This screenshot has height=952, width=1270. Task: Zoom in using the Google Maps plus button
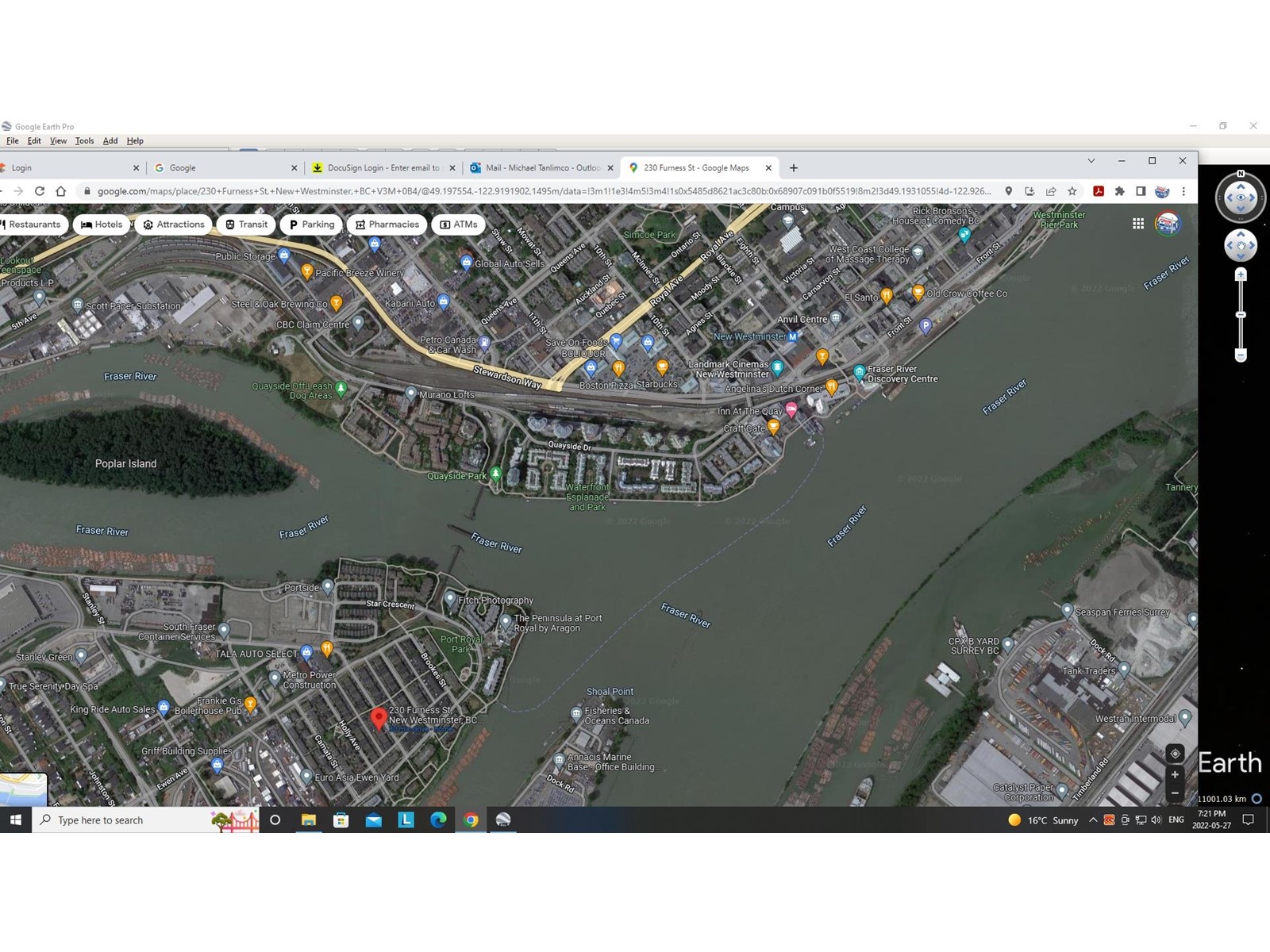click(1175, 775)
